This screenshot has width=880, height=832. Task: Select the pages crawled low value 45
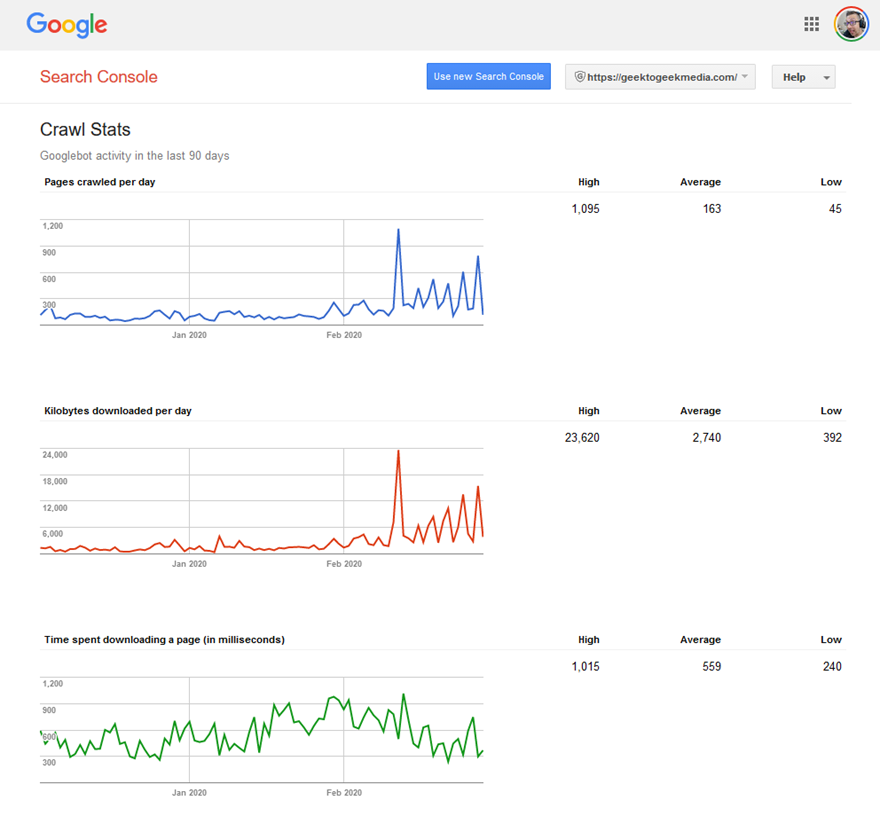tap(835, 209)
